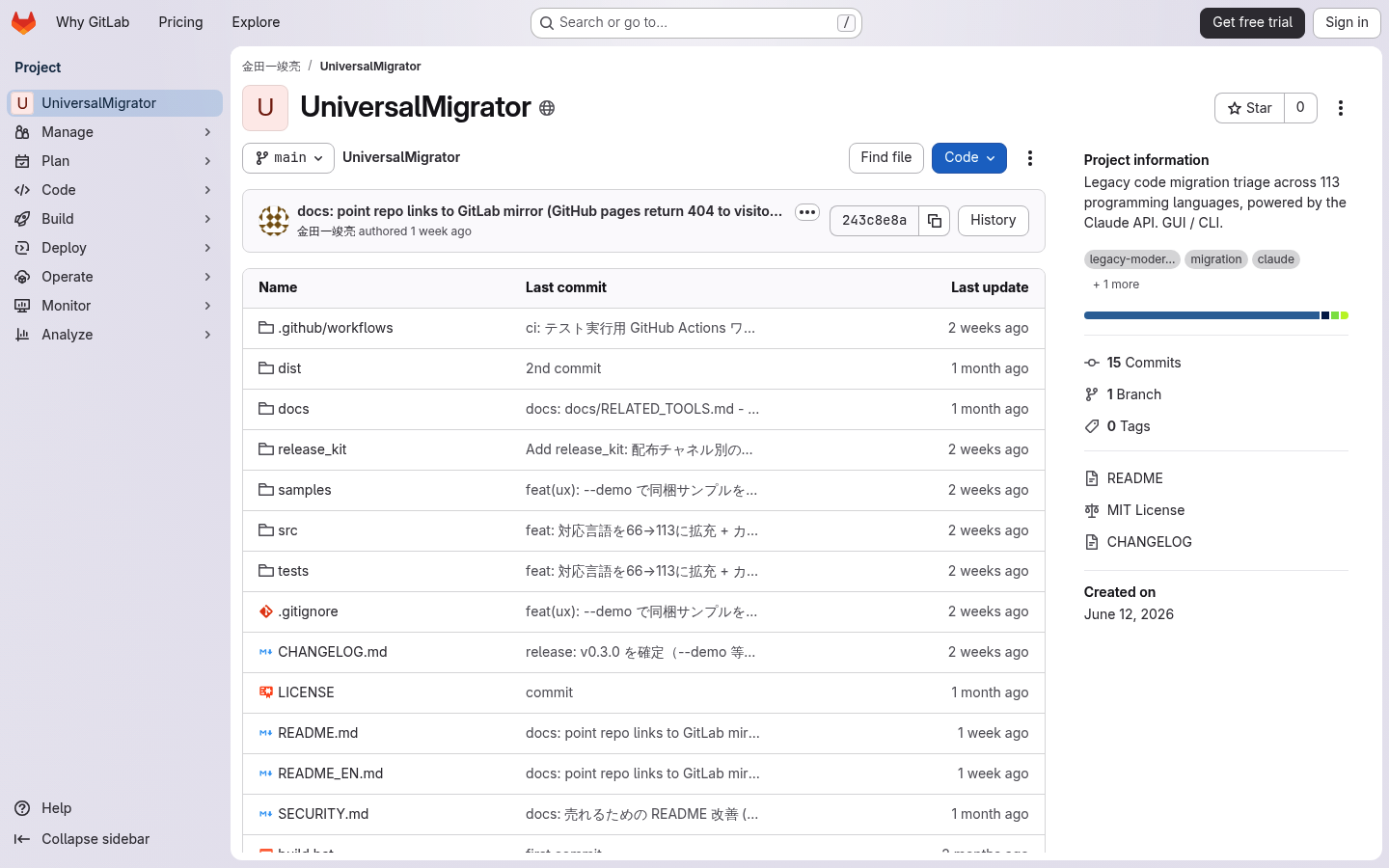Screen dimensions: 1389x868
Task: Click the commit author avatar
Action: (x=274, y=221)
